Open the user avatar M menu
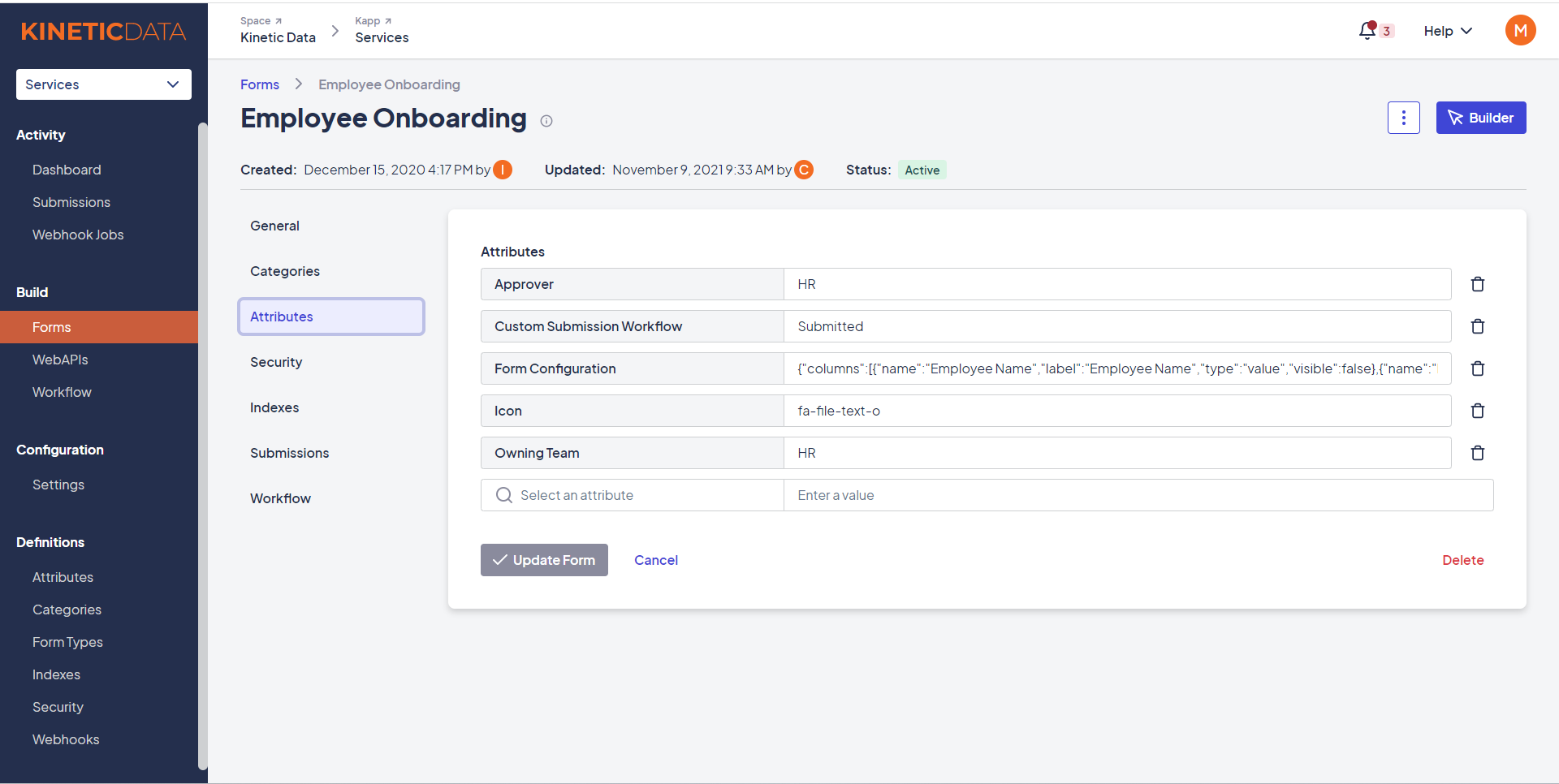The image size is (1559, 784). pos(1520,31)
